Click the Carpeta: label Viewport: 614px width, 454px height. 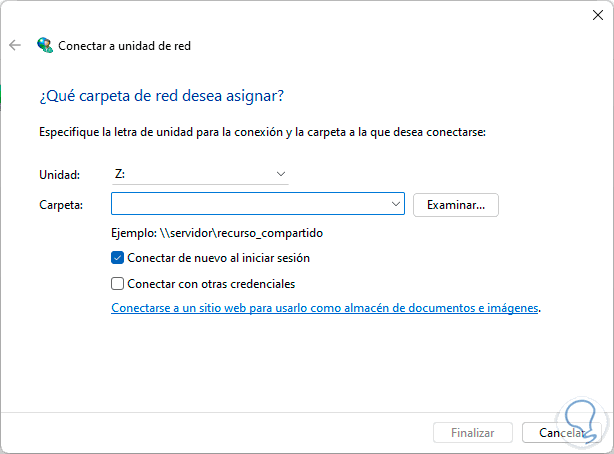61,205
